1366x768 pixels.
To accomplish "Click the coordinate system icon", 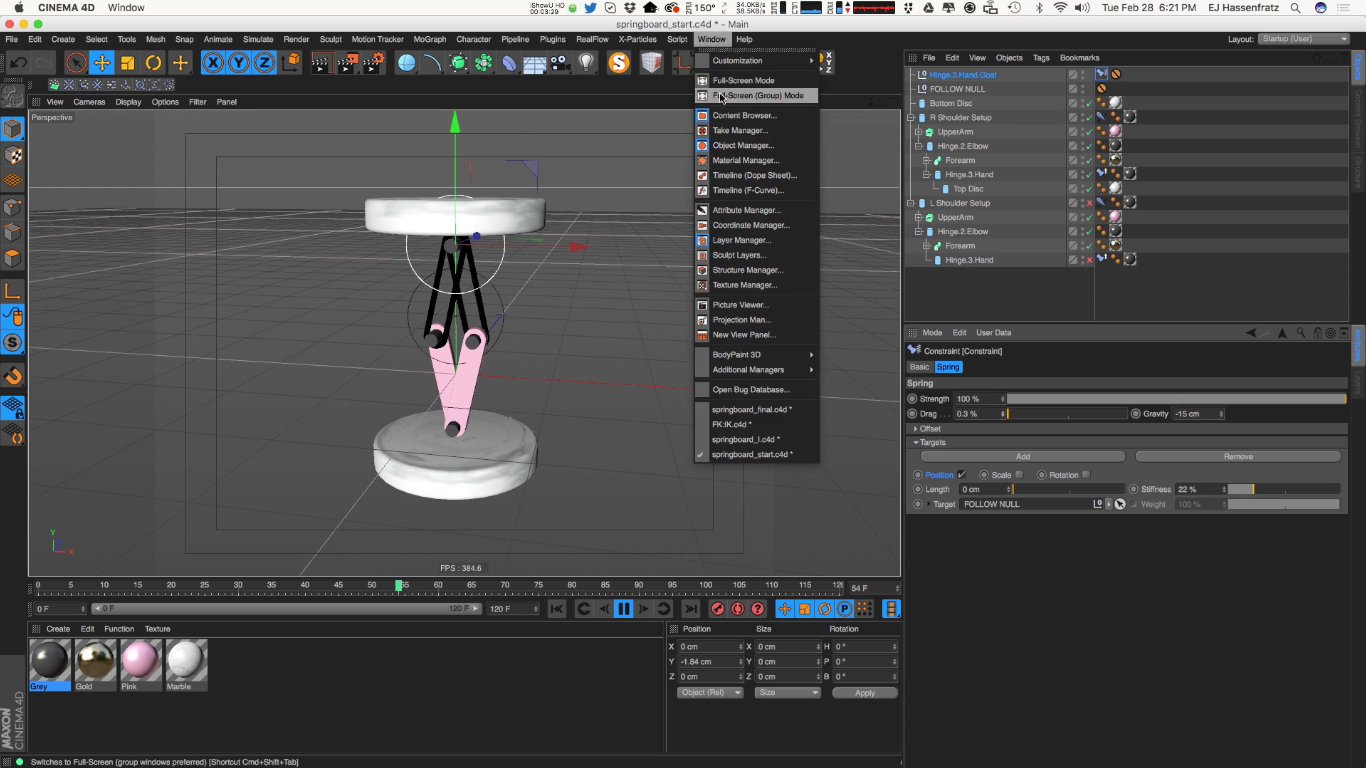I will (291, 63).
